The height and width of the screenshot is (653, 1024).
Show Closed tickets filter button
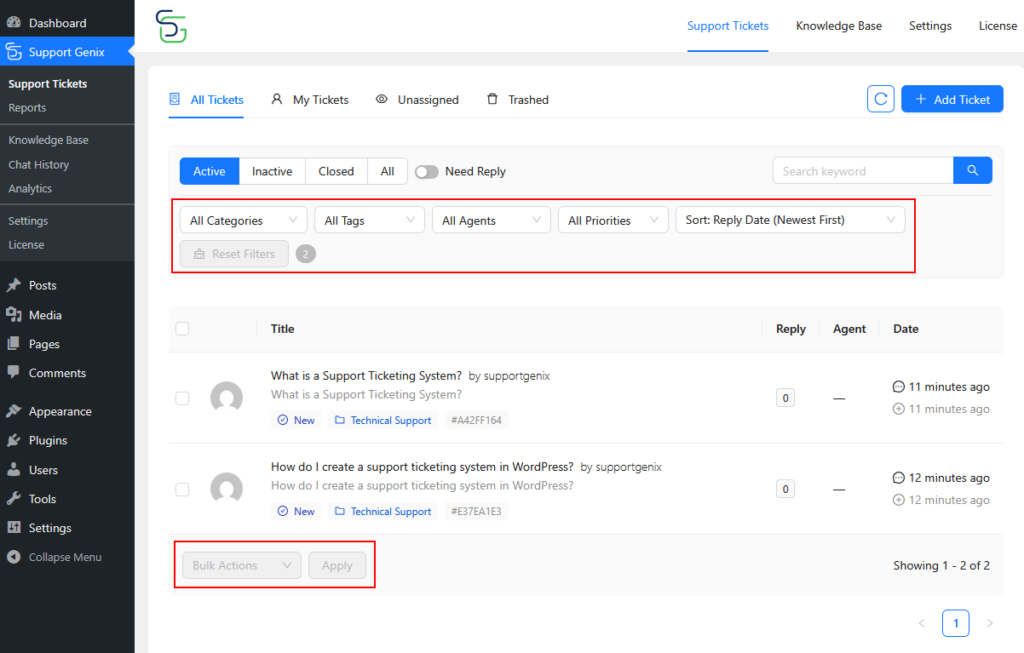(336, 172)
